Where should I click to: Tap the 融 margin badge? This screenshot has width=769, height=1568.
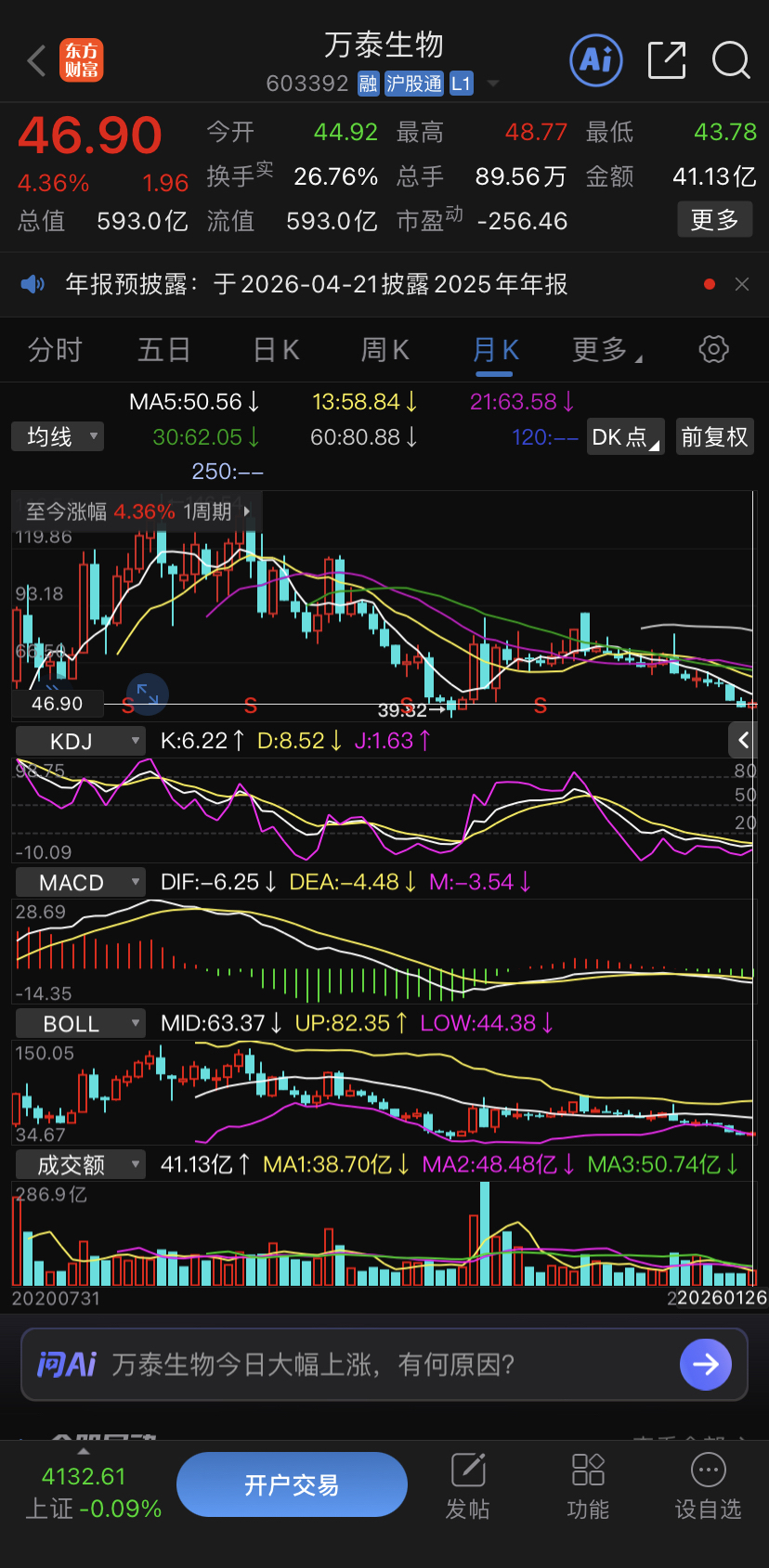(x=369, y=84)
